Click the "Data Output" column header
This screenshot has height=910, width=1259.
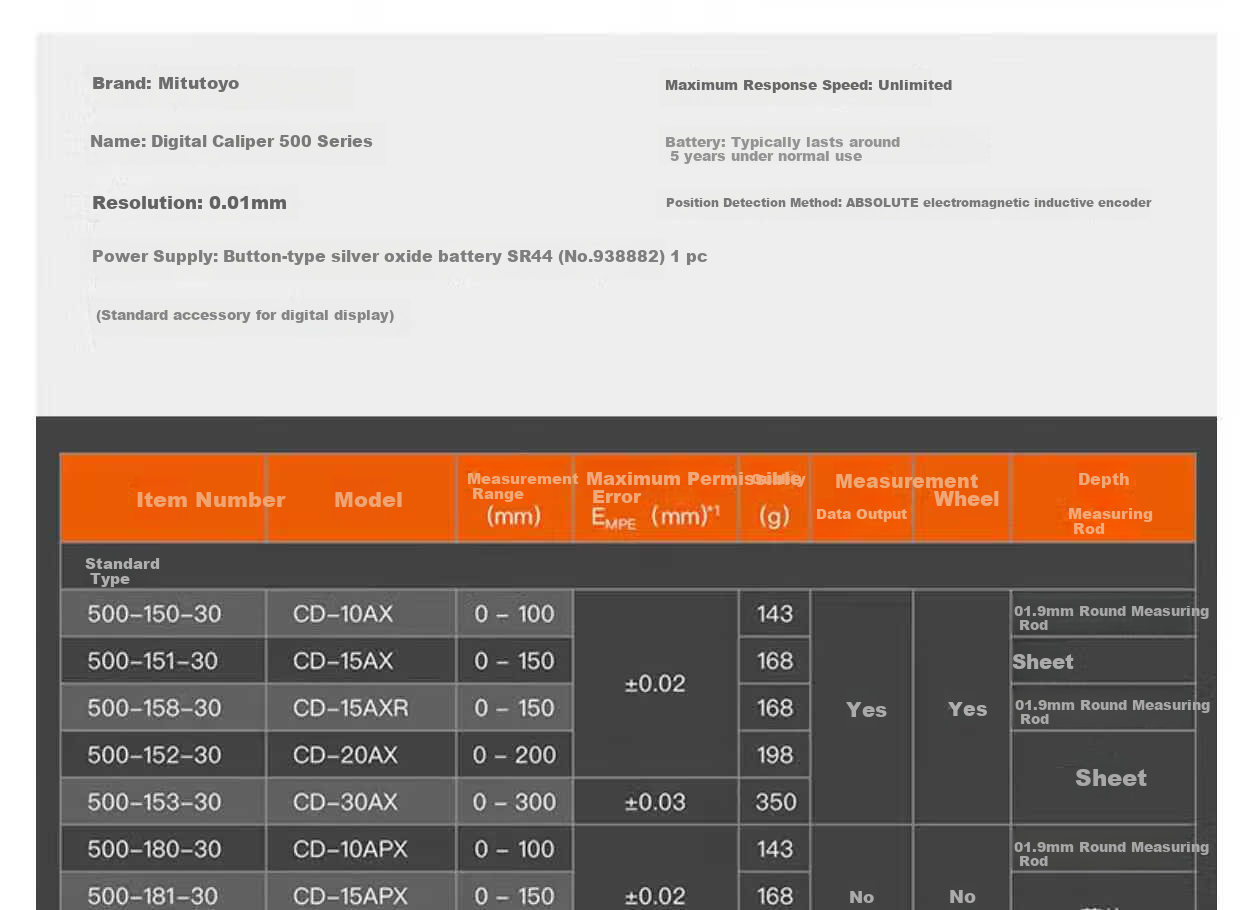861,514
